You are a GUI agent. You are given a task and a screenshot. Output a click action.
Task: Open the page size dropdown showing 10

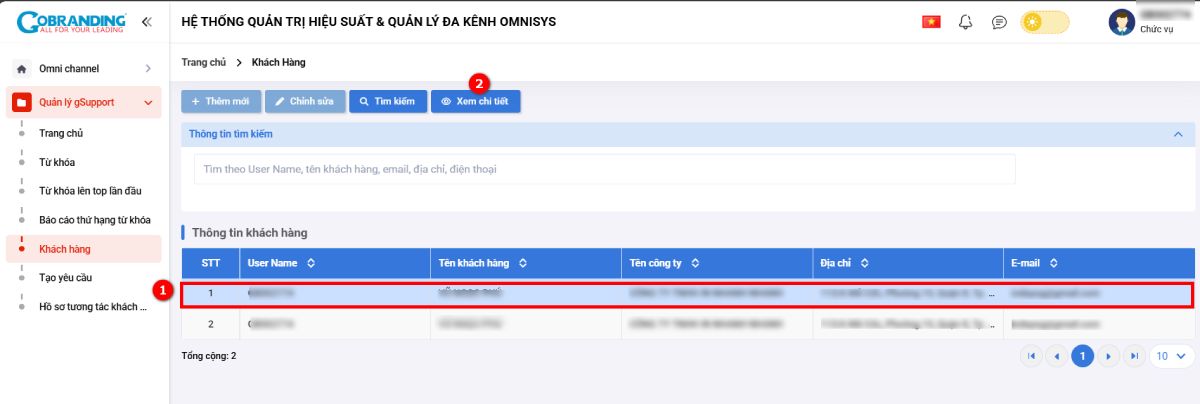pos(1171,356)
